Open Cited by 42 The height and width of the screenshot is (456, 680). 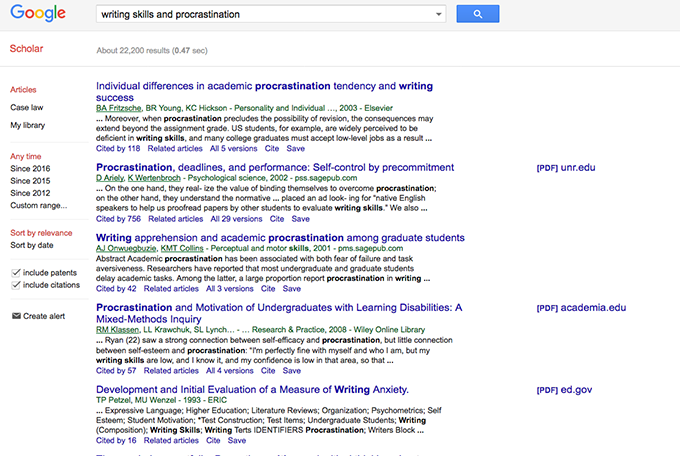pyautogui.click(x=116, y=289)
